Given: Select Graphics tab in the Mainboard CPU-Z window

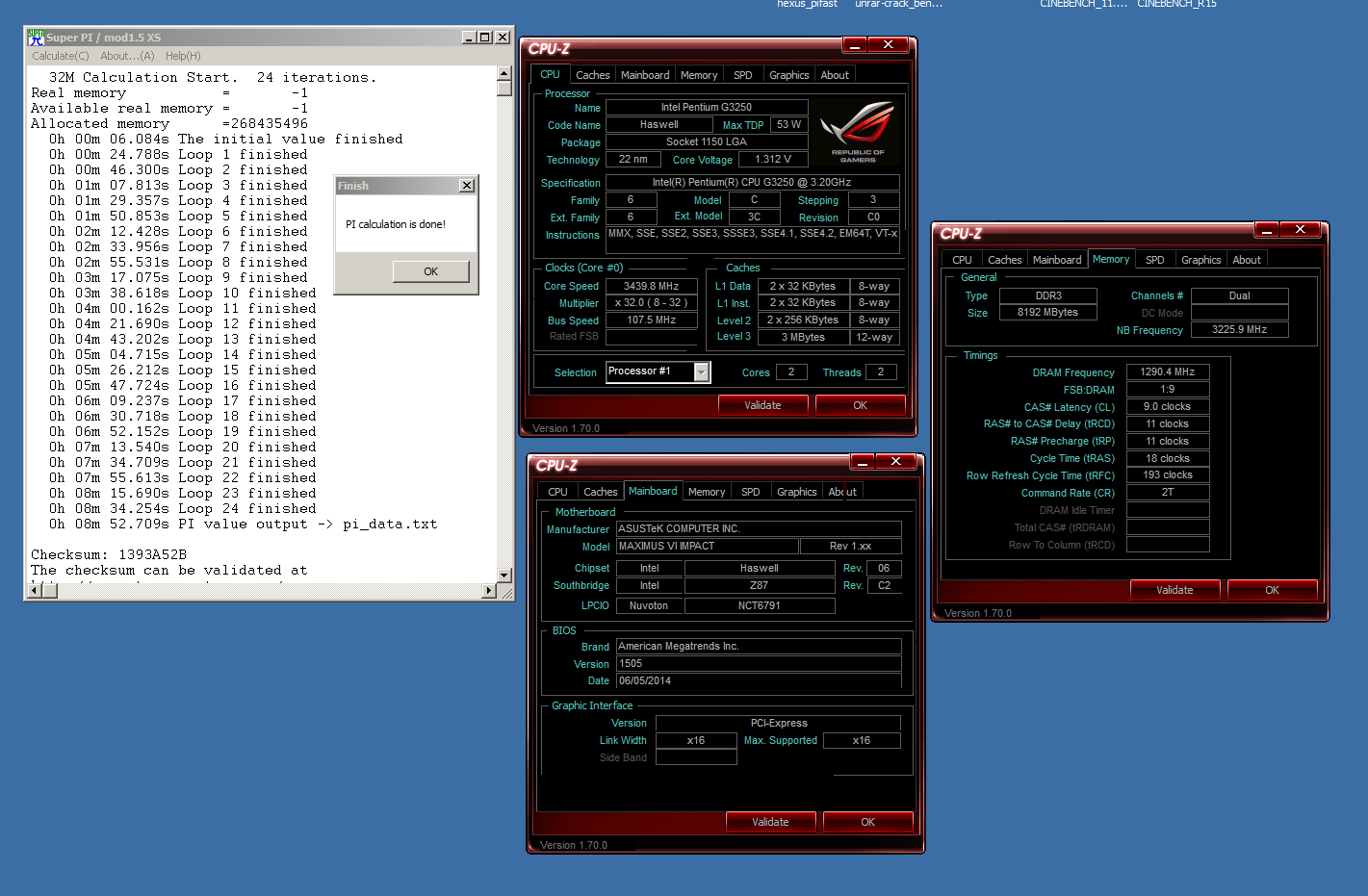Looking at the screenshot, I should (797, 492).
